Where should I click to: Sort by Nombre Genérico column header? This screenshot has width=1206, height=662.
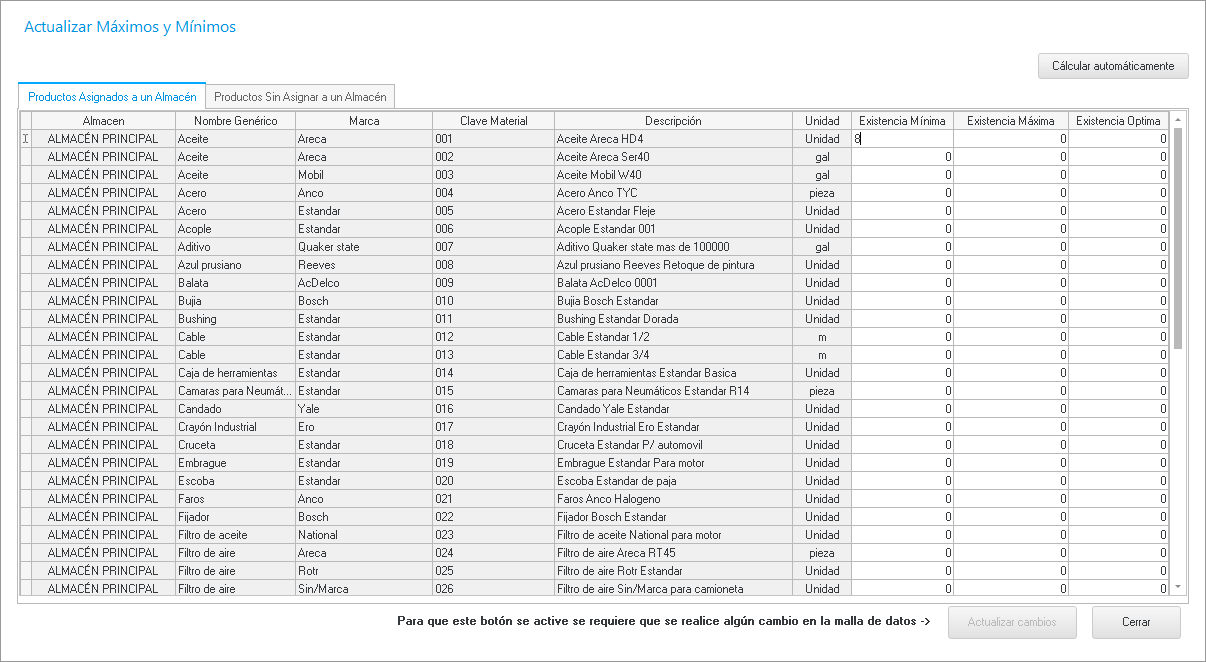(x=234, y=121)
